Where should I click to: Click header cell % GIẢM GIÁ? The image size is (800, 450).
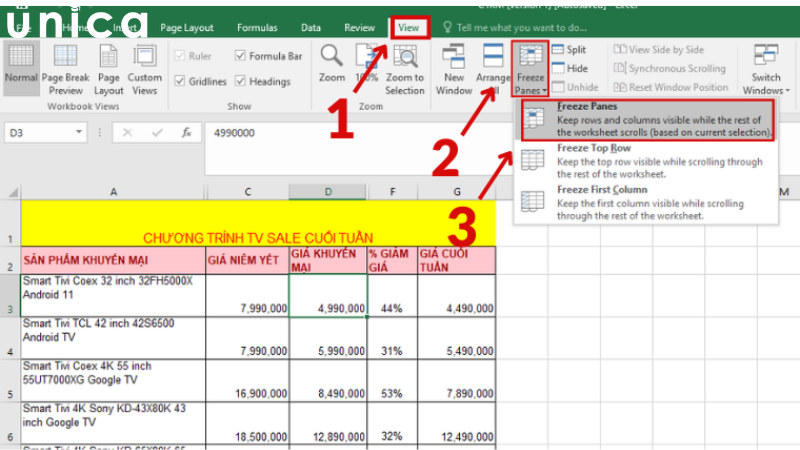coord(392,261)
